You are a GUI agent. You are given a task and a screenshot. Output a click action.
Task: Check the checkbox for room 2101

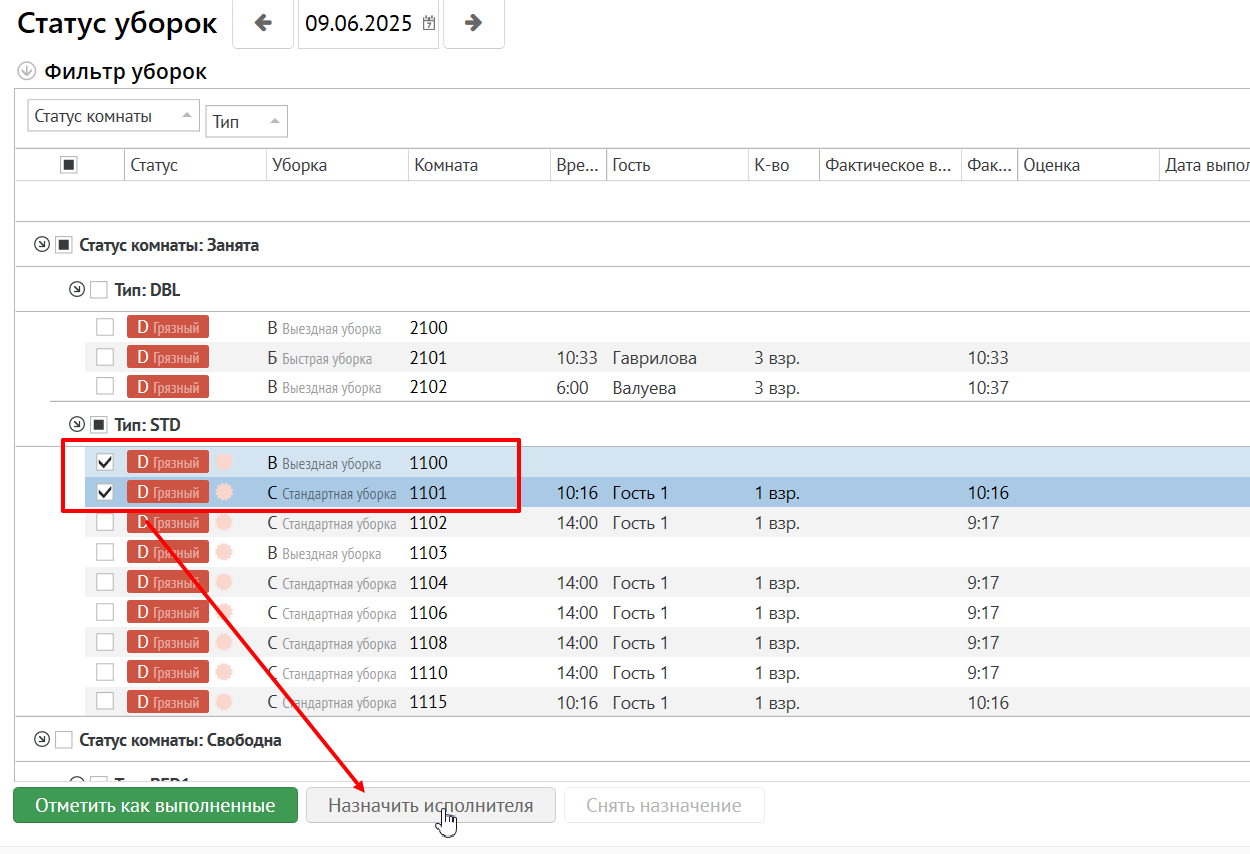pyautogui.click(x=104, y=357)
